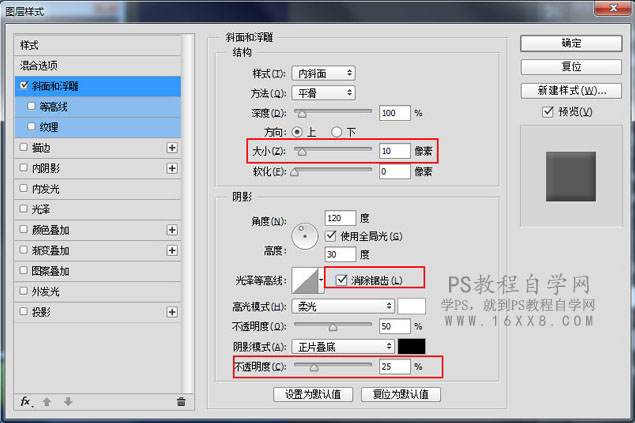Select direction 下 radio button

336,132
